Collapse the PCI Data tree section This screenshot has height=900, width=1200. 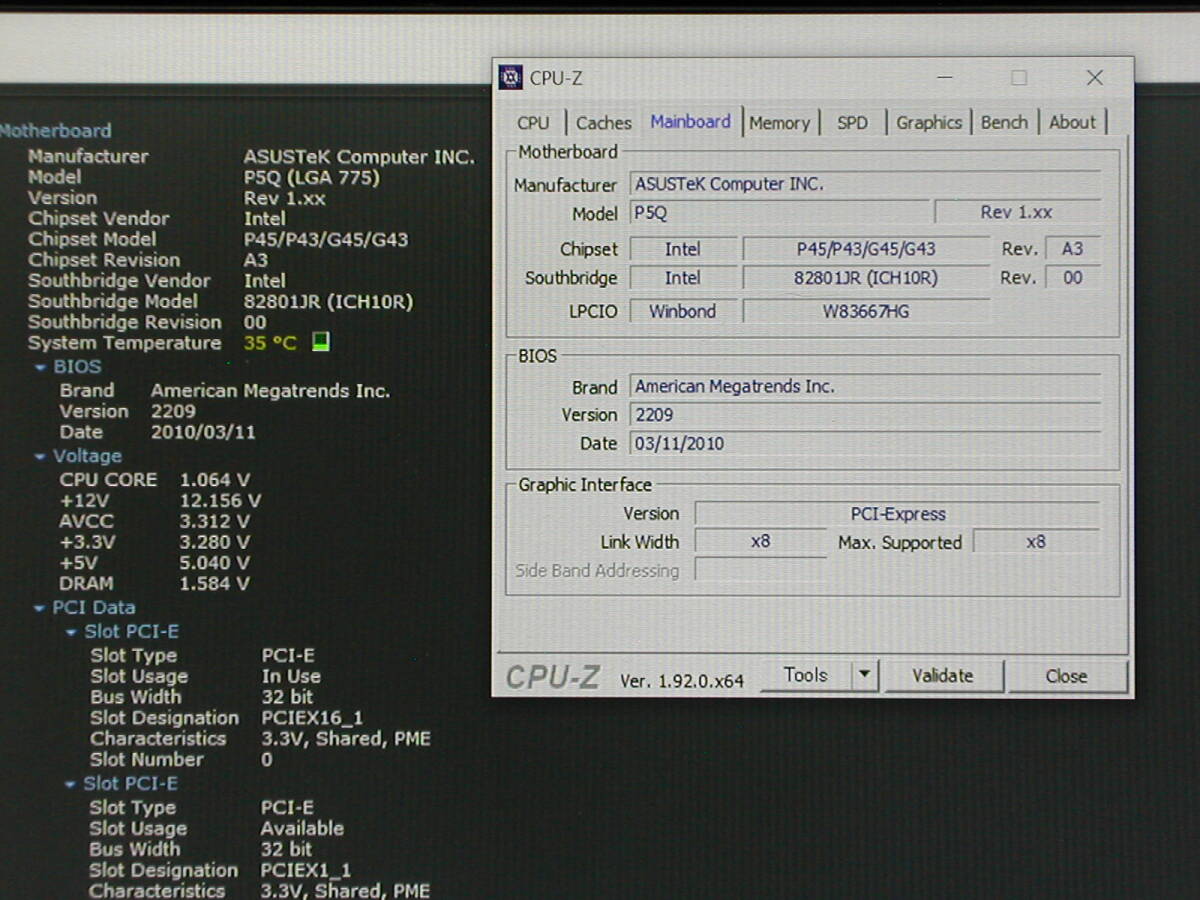coord(39,608)
